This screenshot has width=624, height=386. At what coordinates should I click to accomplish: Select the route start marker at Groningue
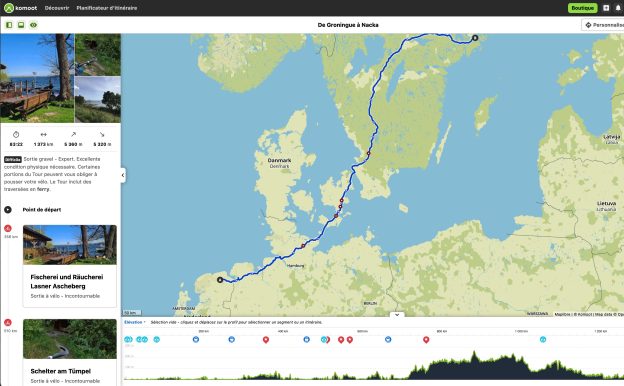tap(220, 280)
